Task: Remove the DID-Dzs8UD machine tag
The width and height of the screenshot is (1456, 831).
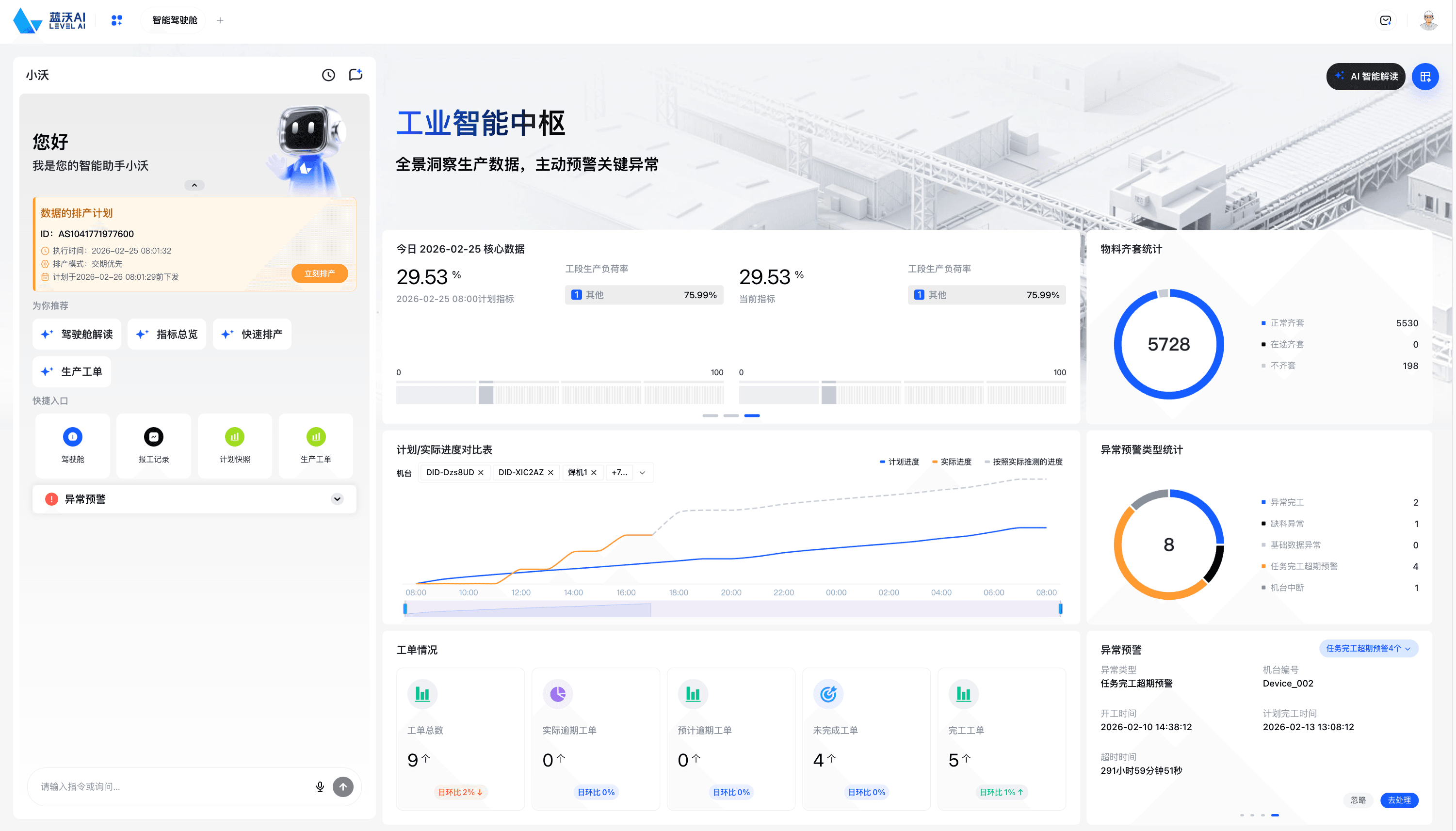Action: pyautogui.click(x=481, y=473)
